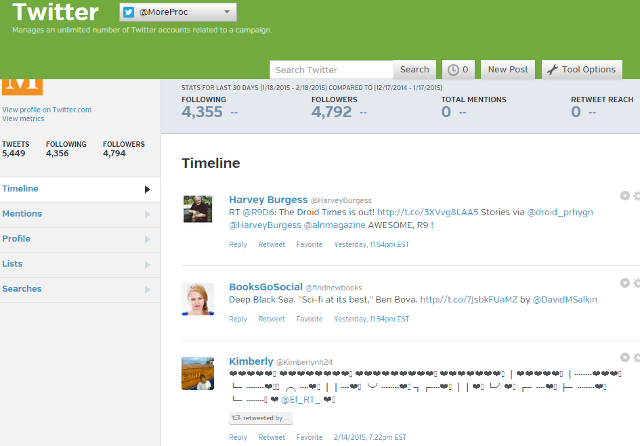Viewport: 640px width, 446px height.
Task: Click the arrow beside Searches
Action: click(147, 289)
